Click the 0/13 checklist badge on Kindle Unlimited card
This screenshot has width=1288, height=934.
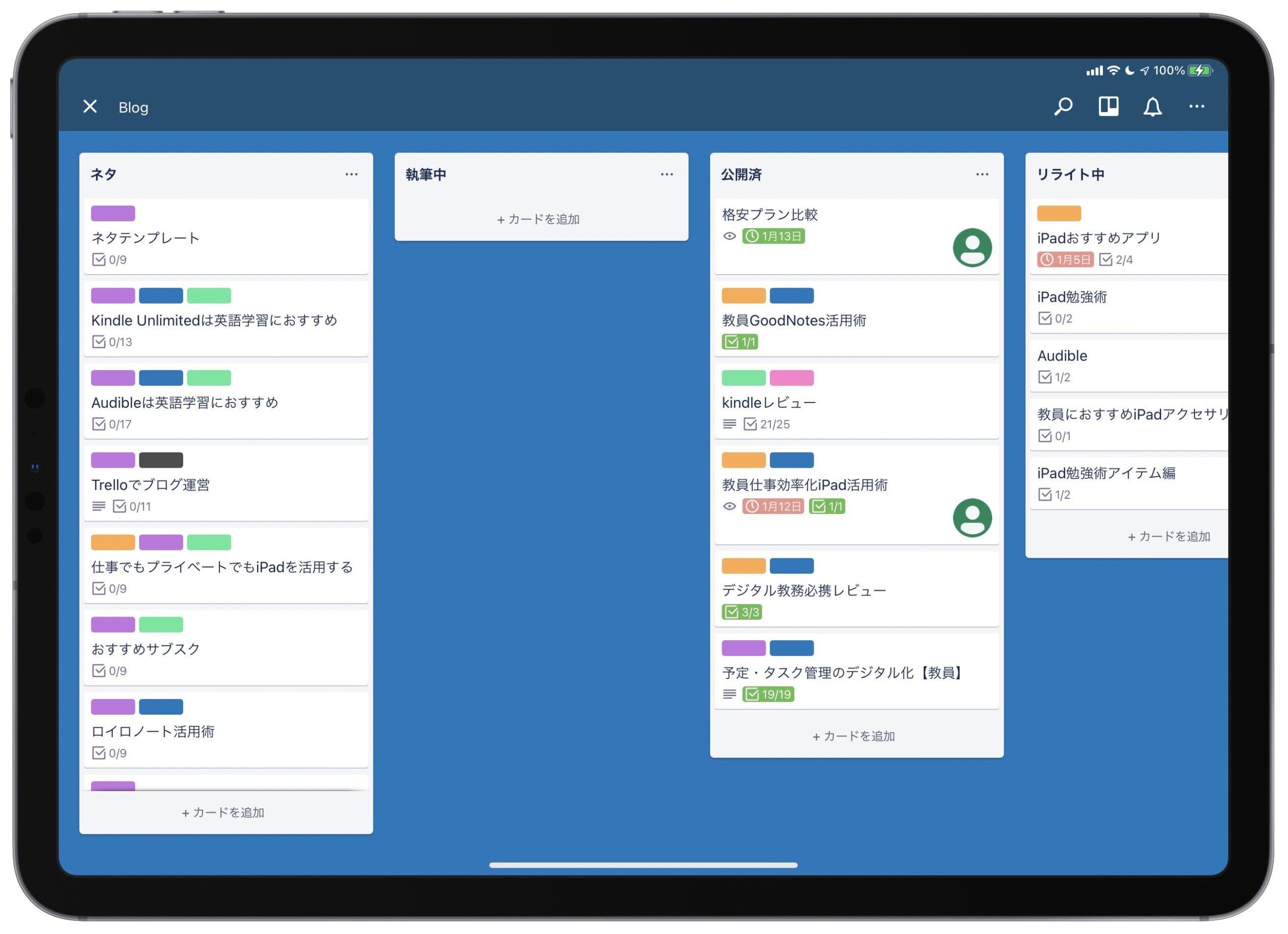coord(112,343)
